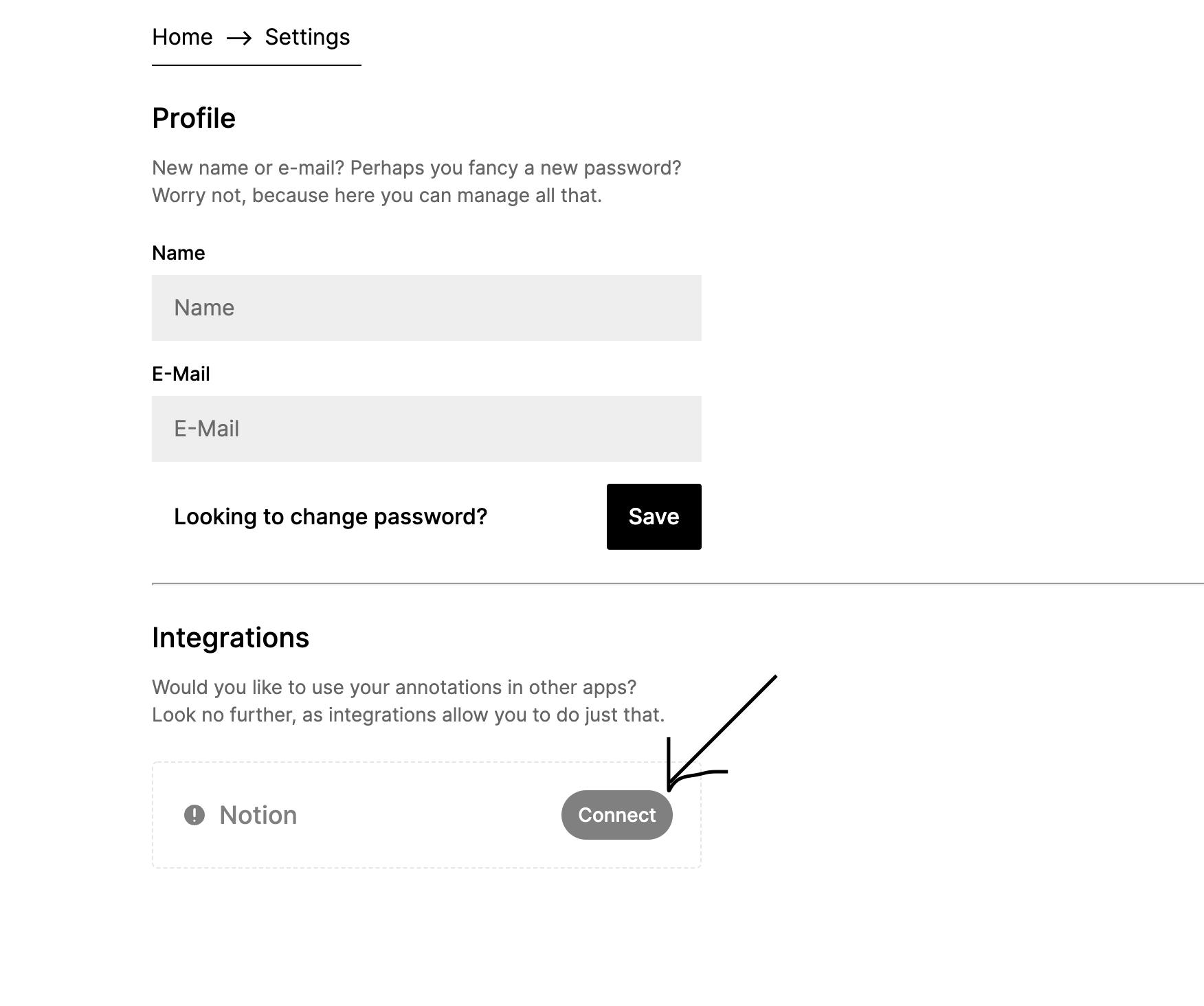Select the Settings breadcrumb item

pyautogui.click(x=307, y=37)
